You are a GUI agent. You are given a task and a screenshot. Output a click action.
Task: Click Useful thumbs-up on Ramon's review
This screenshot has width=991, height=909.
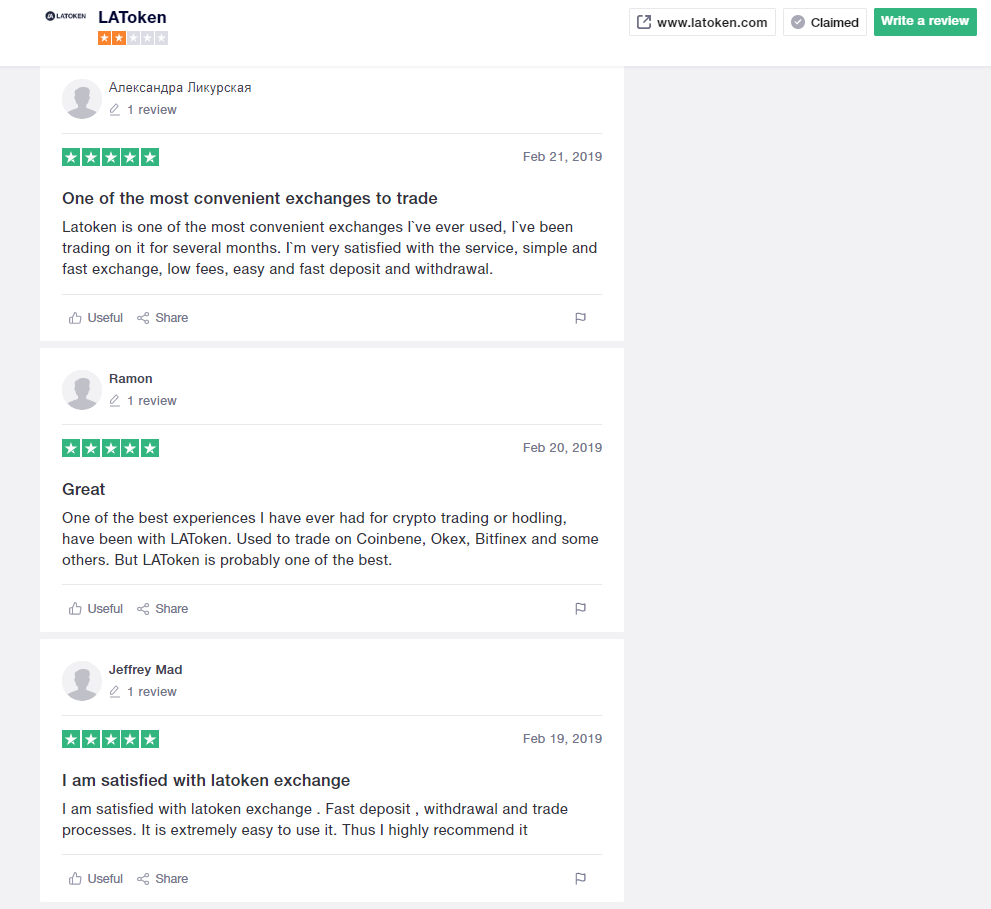95,609
